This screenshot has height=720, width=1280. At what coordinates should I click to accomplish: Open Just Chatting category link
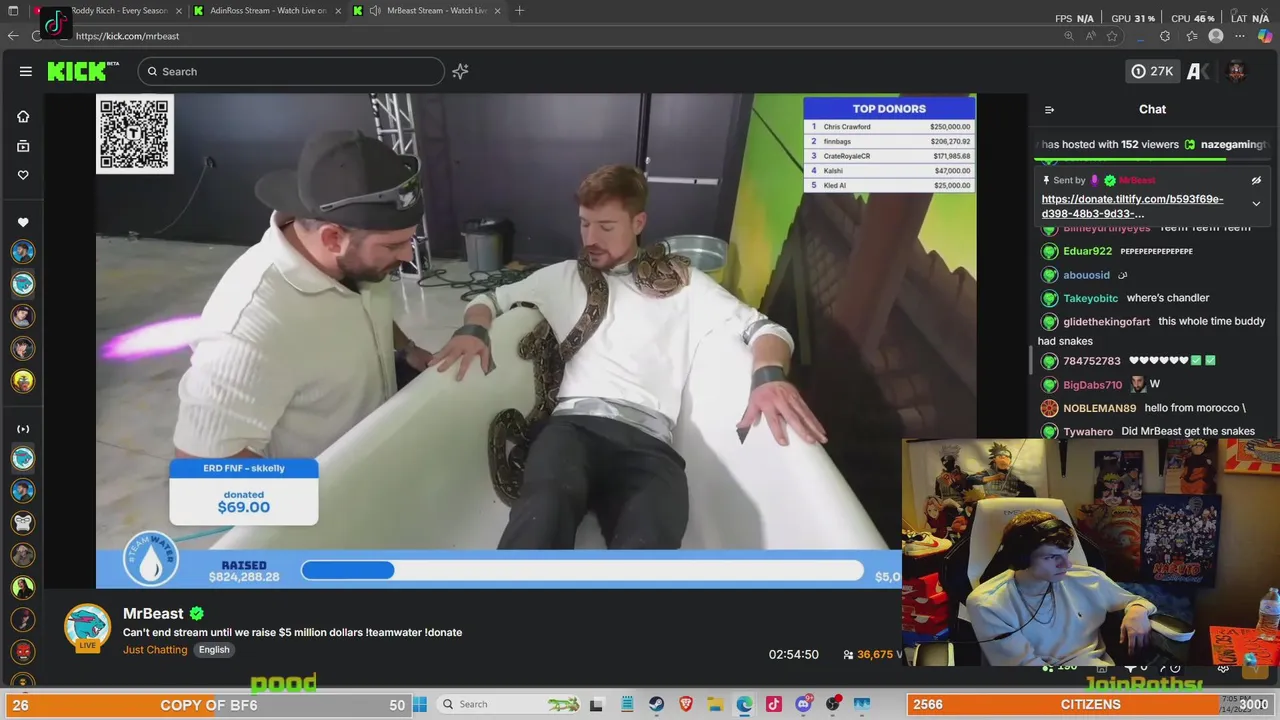[155, 650]
